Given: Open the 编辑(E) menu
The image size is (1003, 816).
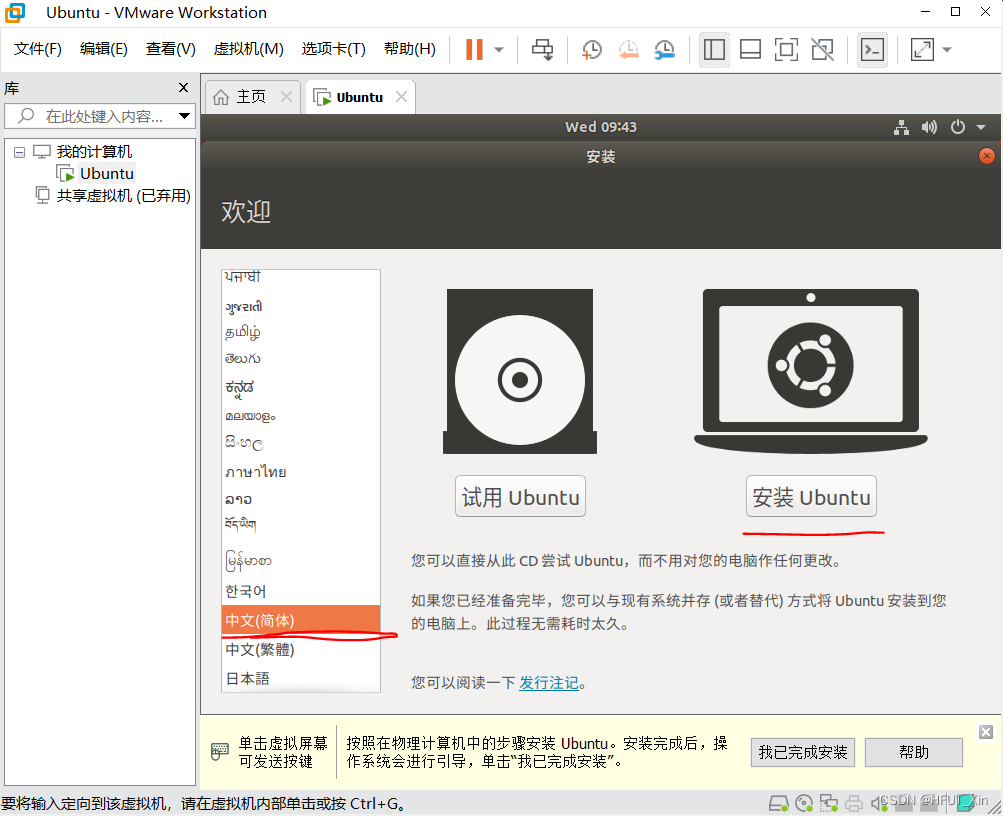Looking at the screenshot, I should coord(104,49).
